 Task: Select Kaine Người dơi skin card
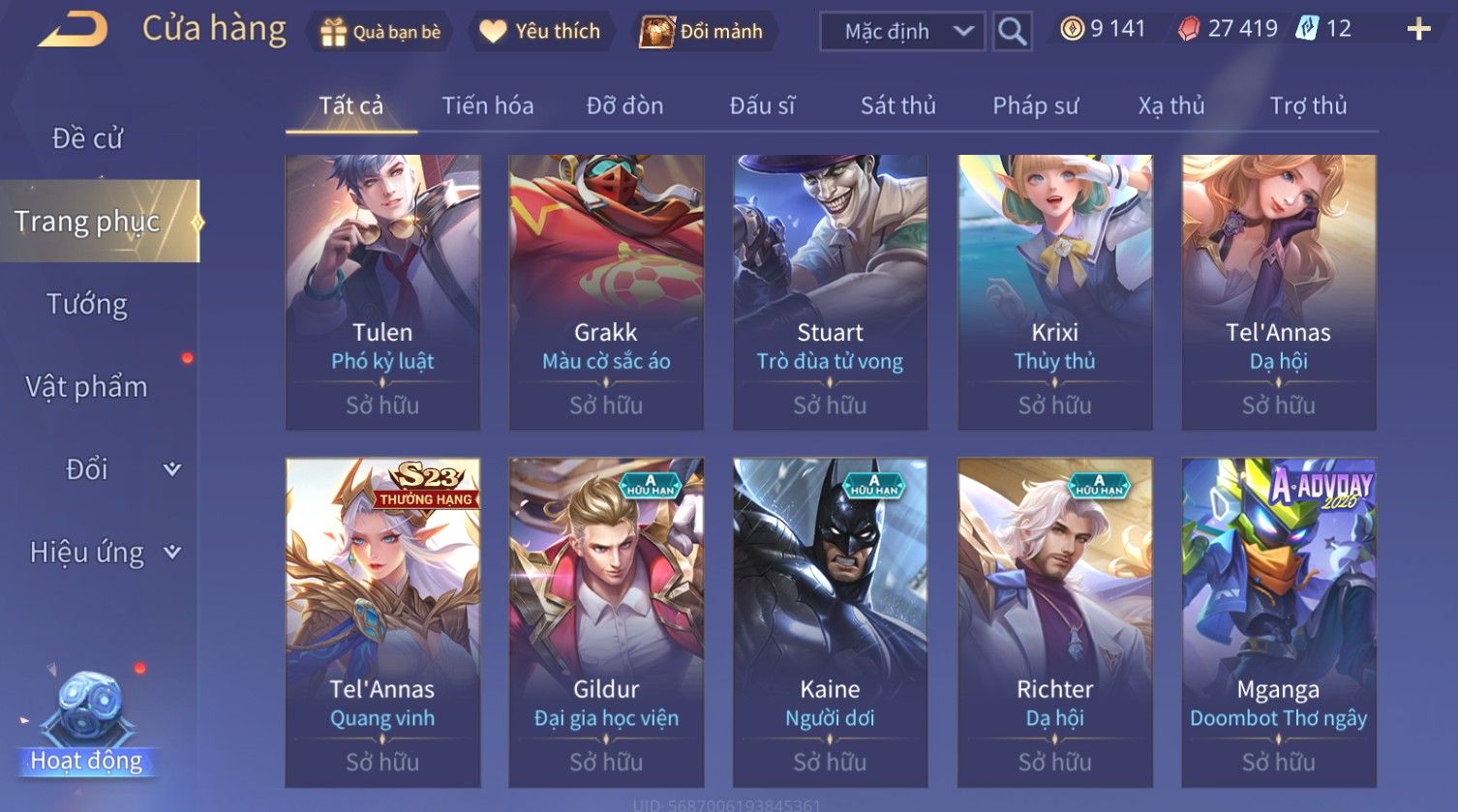[x=831, y=622]
